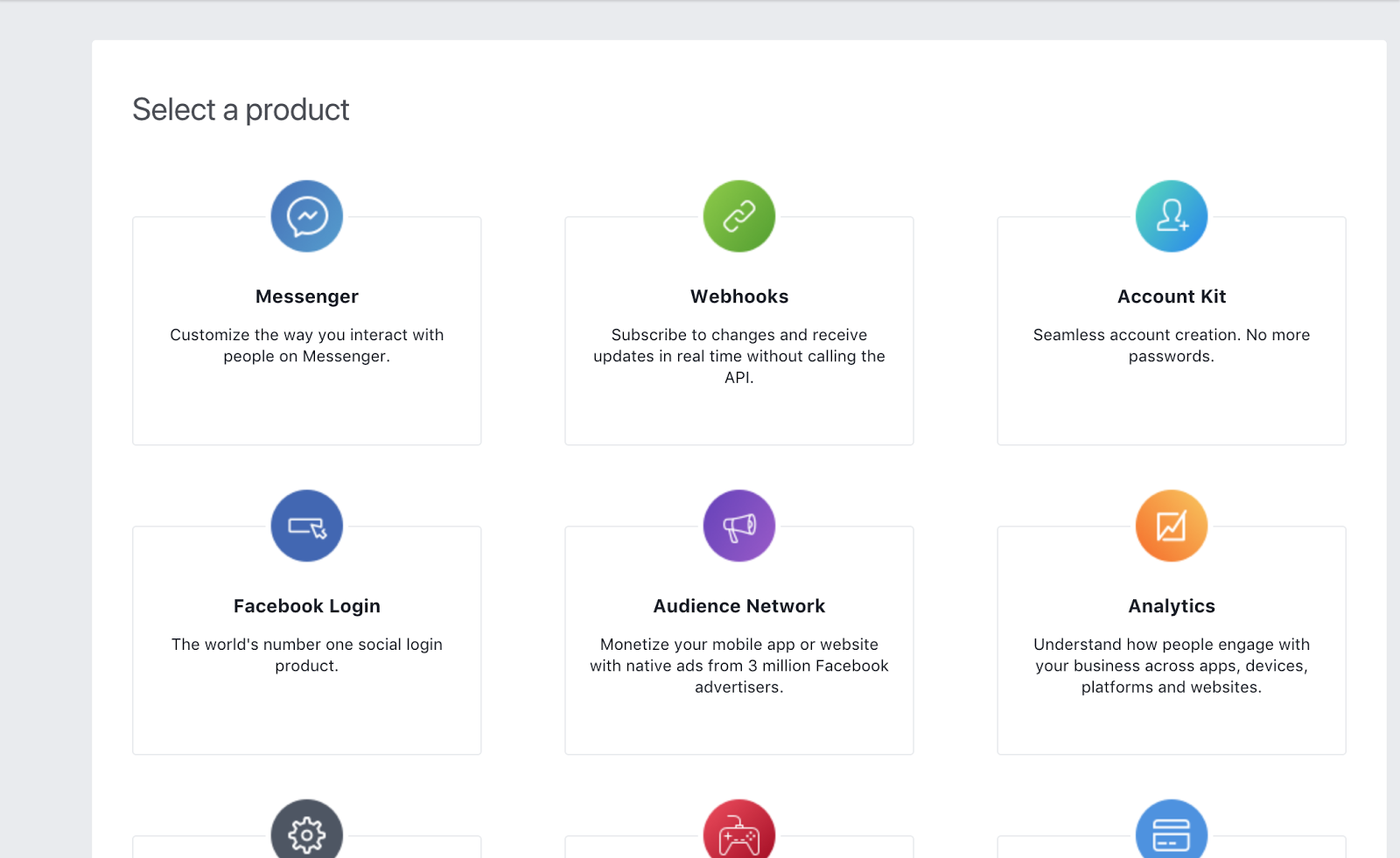Image resolution: width=1400 pixels, height=858 pixels.
Task: Select the Audience Network product title
Action: (739, 606)
